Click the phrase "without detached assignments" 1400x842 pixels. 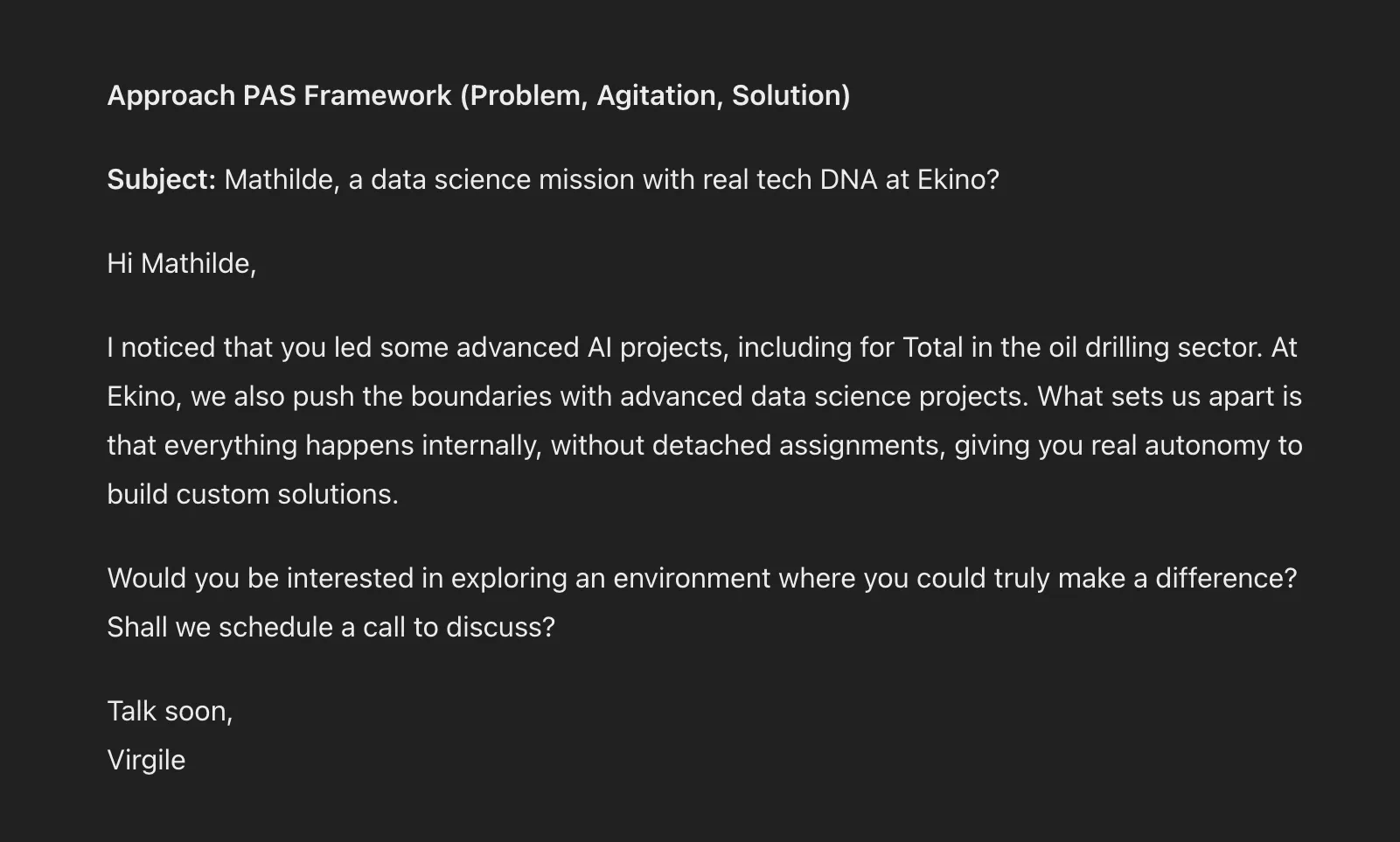[x=748, y=445]
